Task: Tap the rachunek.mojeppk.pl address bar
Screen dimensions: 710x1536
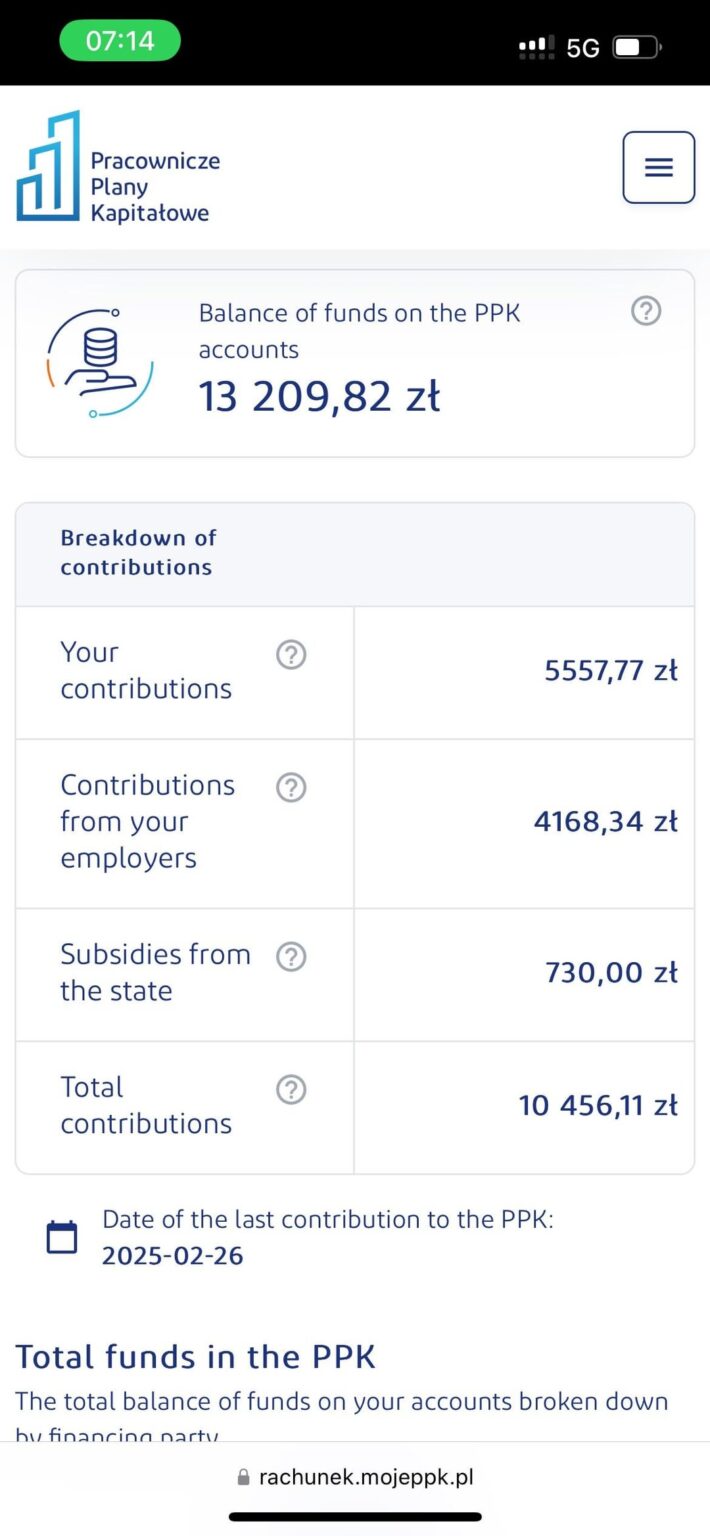Action: [x=355, y=1477]
